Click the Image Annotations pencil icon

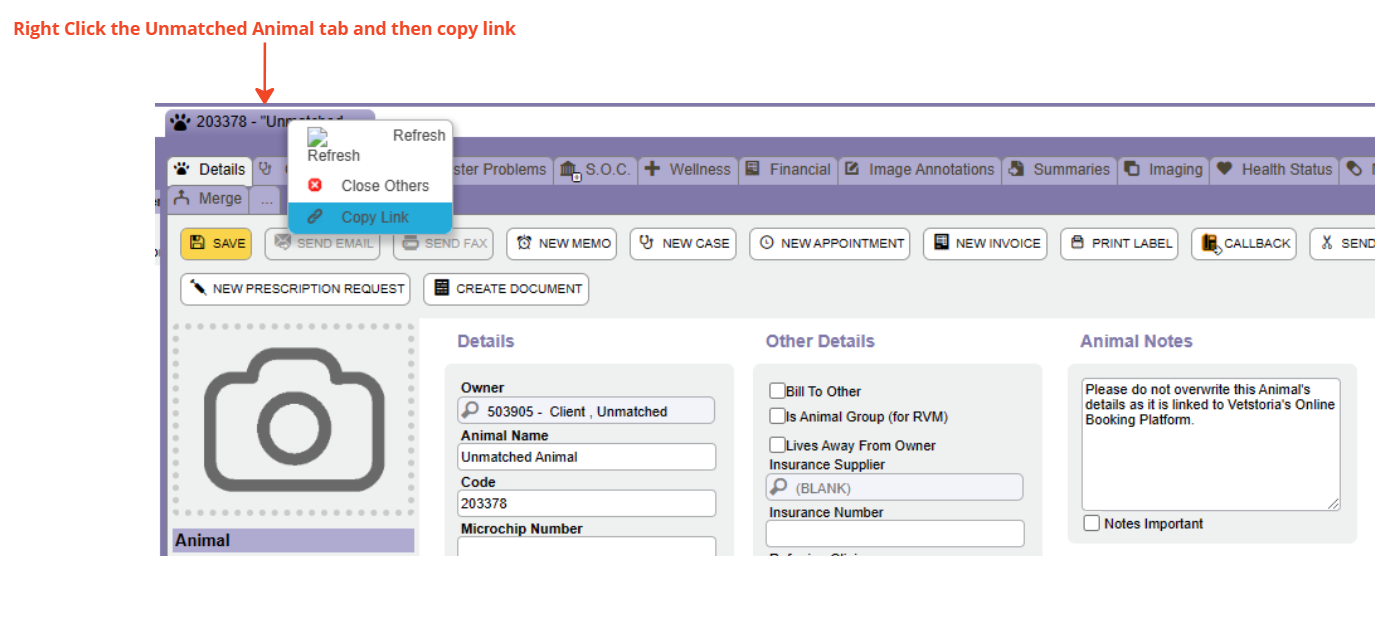(x=852, y=169)
